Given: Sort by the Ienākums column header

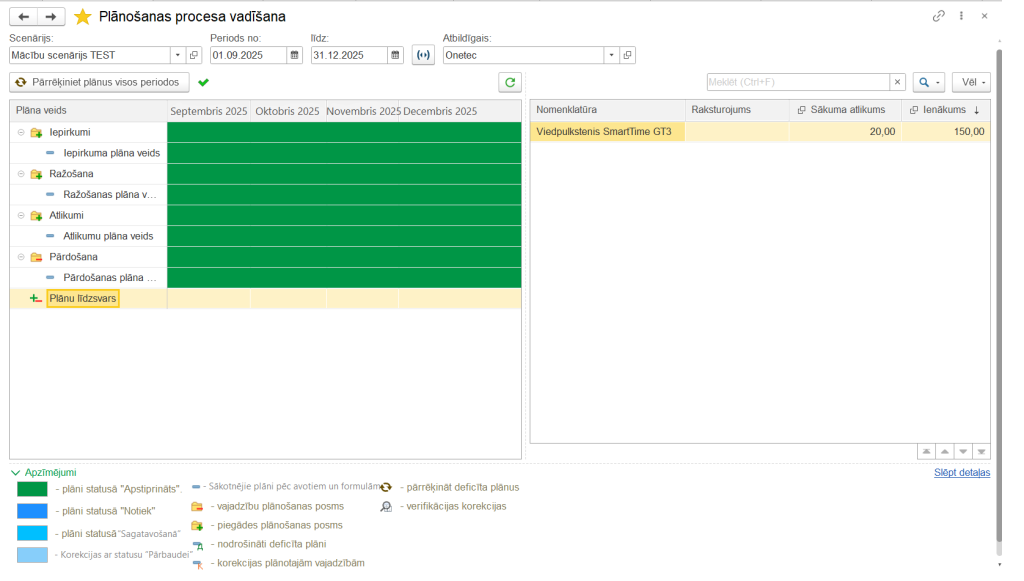Looking at the screenshot, I should pos(945,110).
